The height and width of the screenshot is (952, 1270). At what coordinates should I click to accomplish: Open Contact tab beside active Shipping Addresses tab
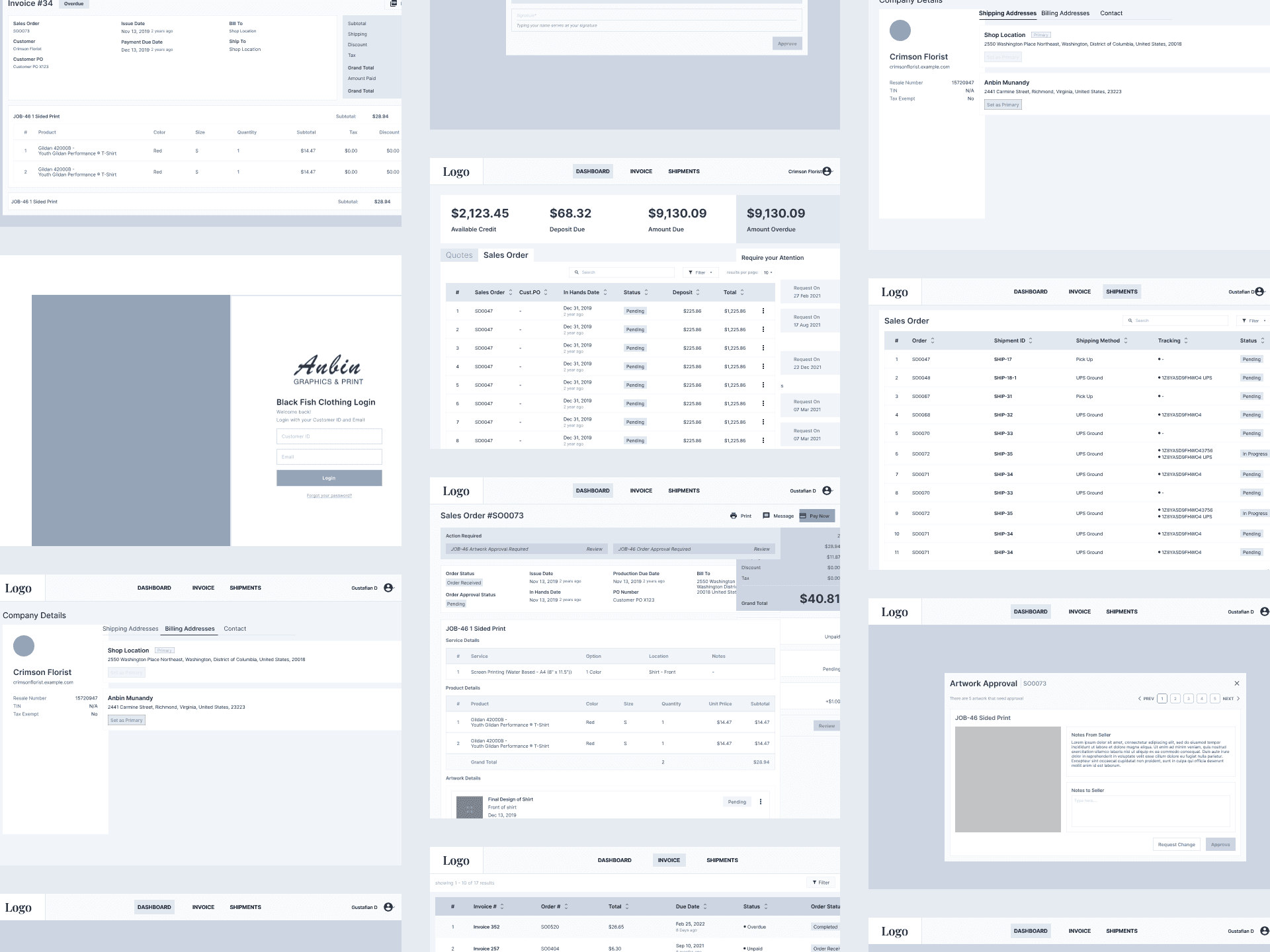1111,13
